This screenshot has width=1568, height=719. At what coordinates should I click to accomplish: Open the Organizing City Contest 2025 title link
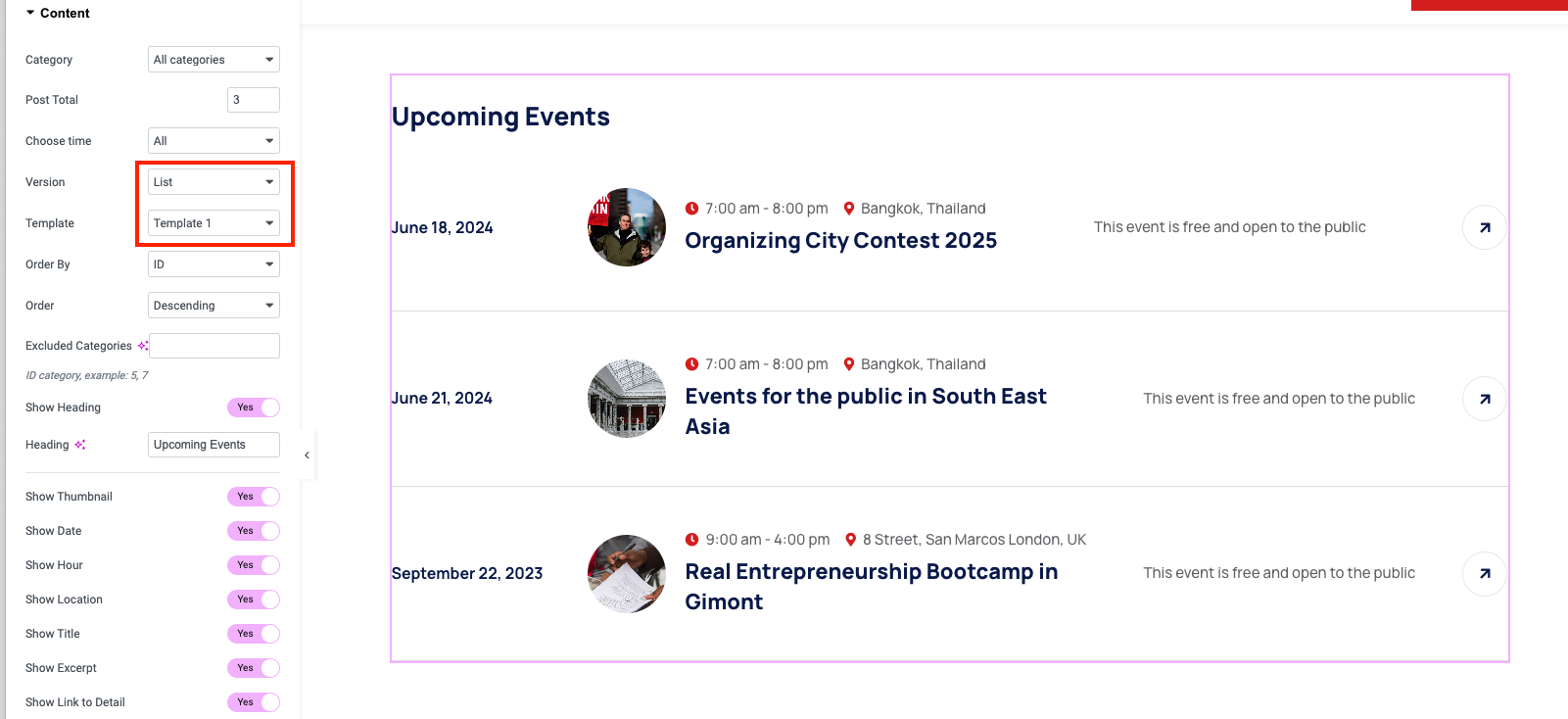click(x=840, y=241)
